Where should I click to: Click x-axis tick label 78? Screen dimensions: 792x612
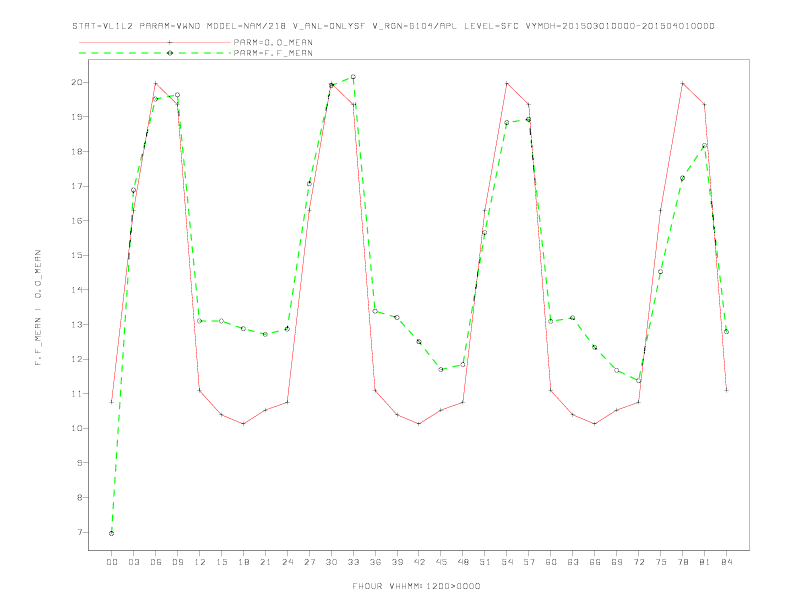click(x=682, y=562)
